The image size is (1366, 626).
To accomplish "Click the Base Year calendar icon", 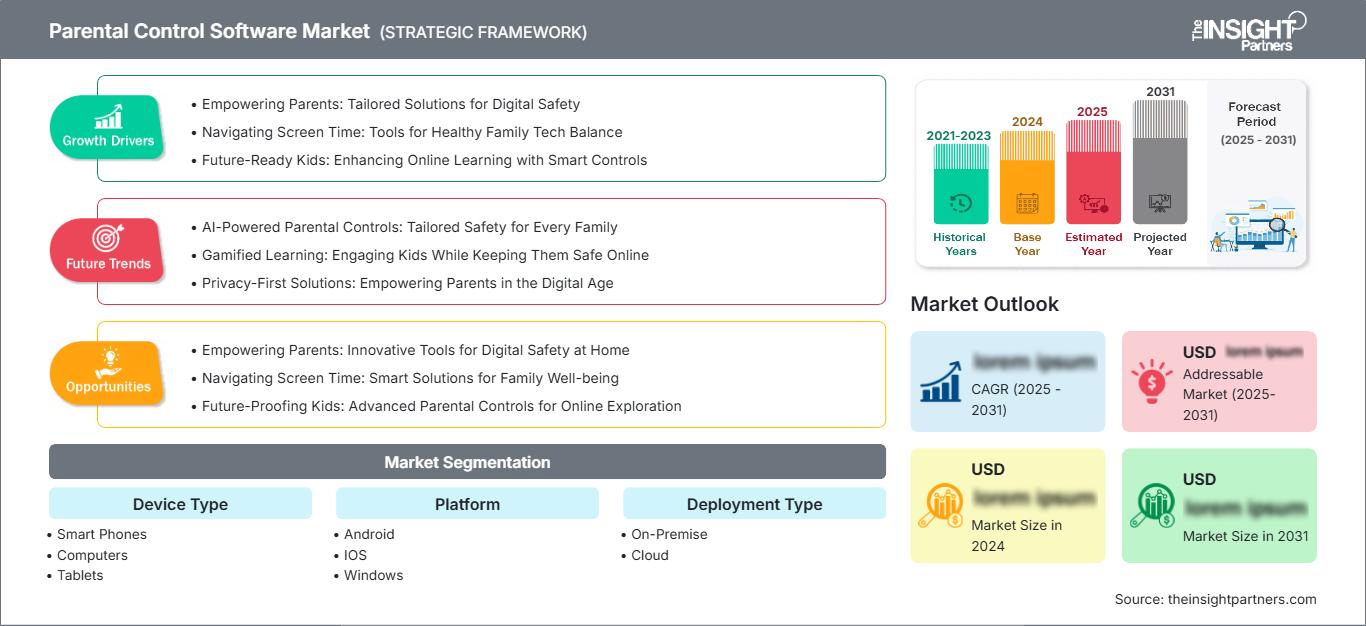I will click(x=1027, y=204).
